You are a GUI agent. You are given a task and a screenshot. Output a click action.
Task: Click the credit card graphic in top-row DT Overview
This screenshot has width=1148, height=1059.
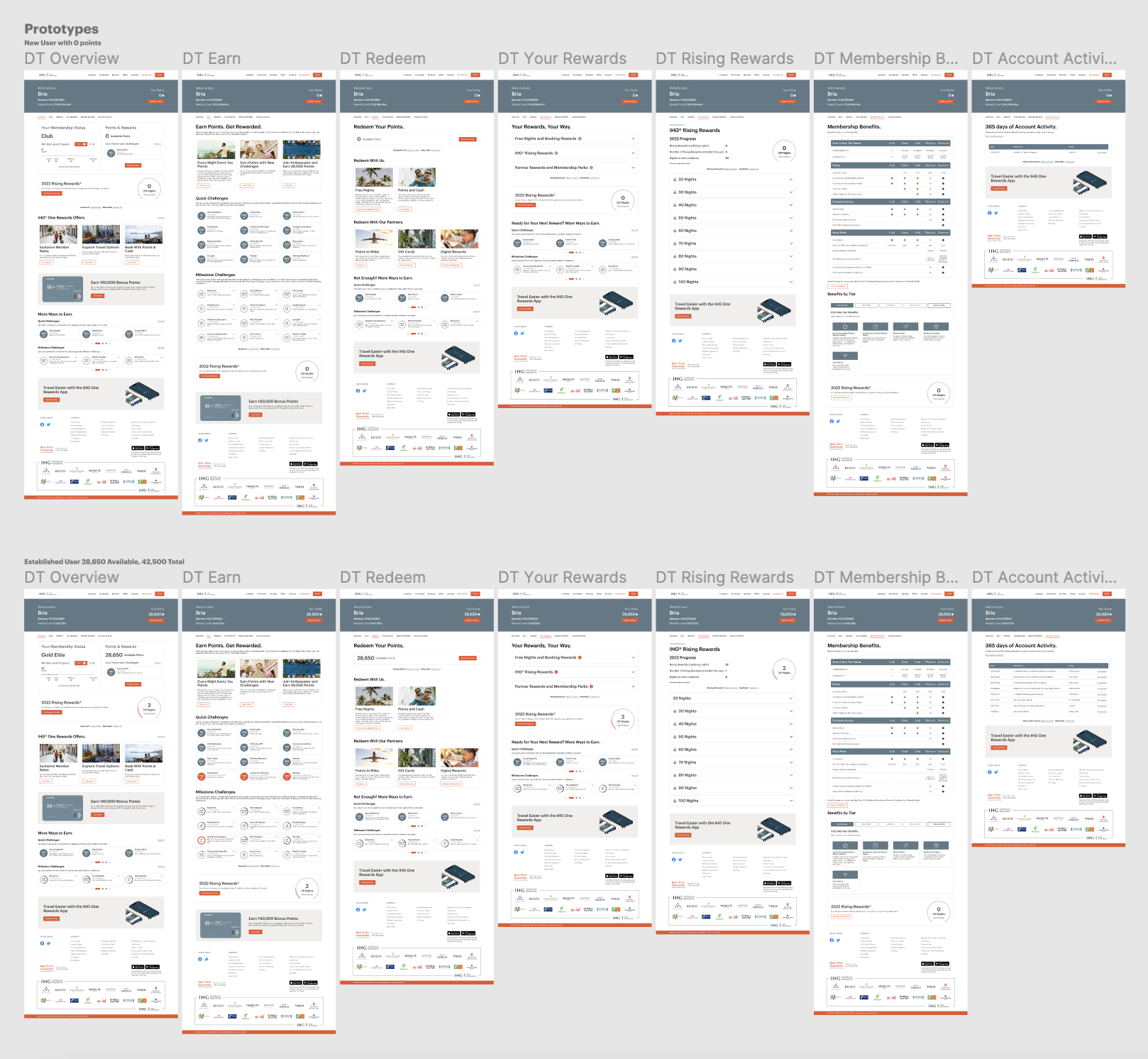click(61, 287)
